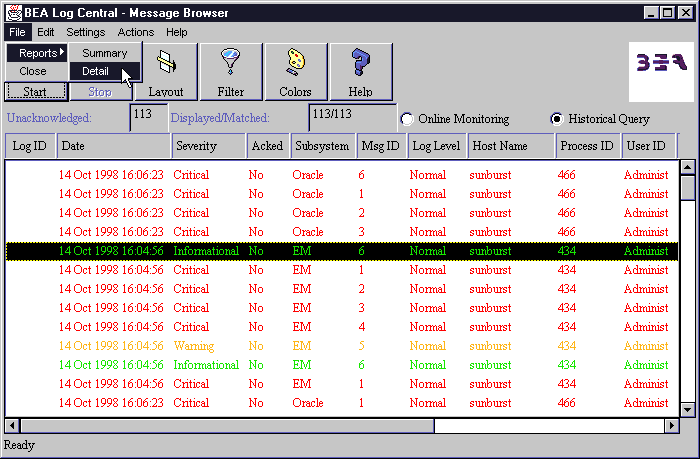
Task: Click the Severity column header
Action: point(209,146)
